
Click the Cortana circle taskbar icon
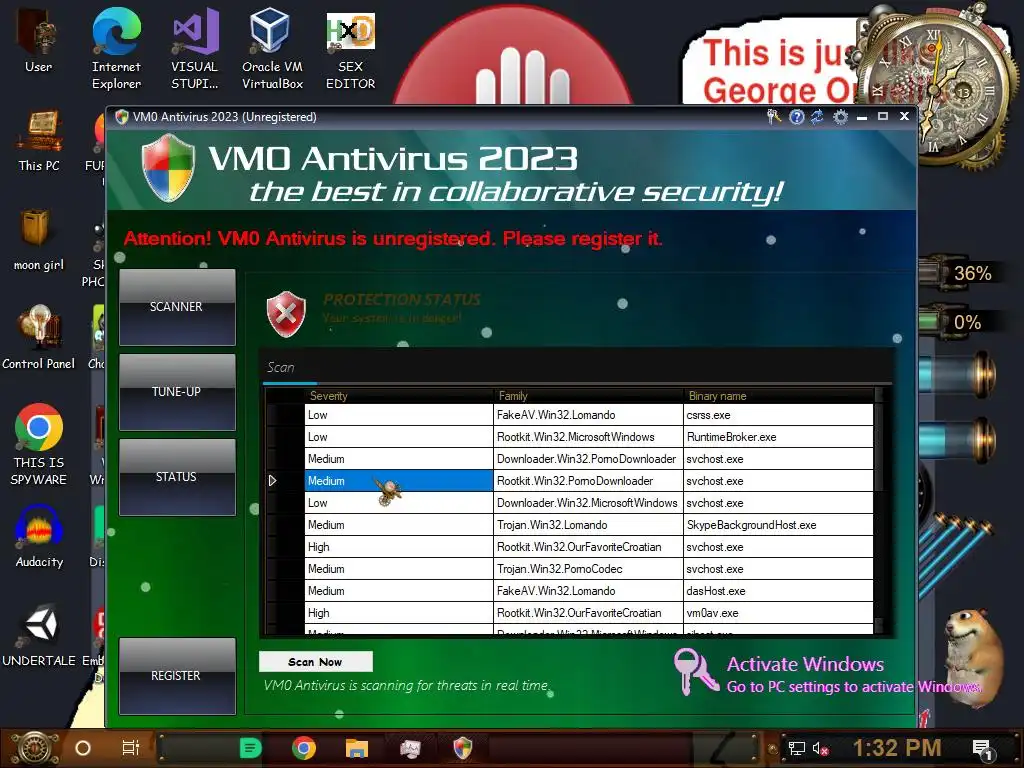pos(82,748)
